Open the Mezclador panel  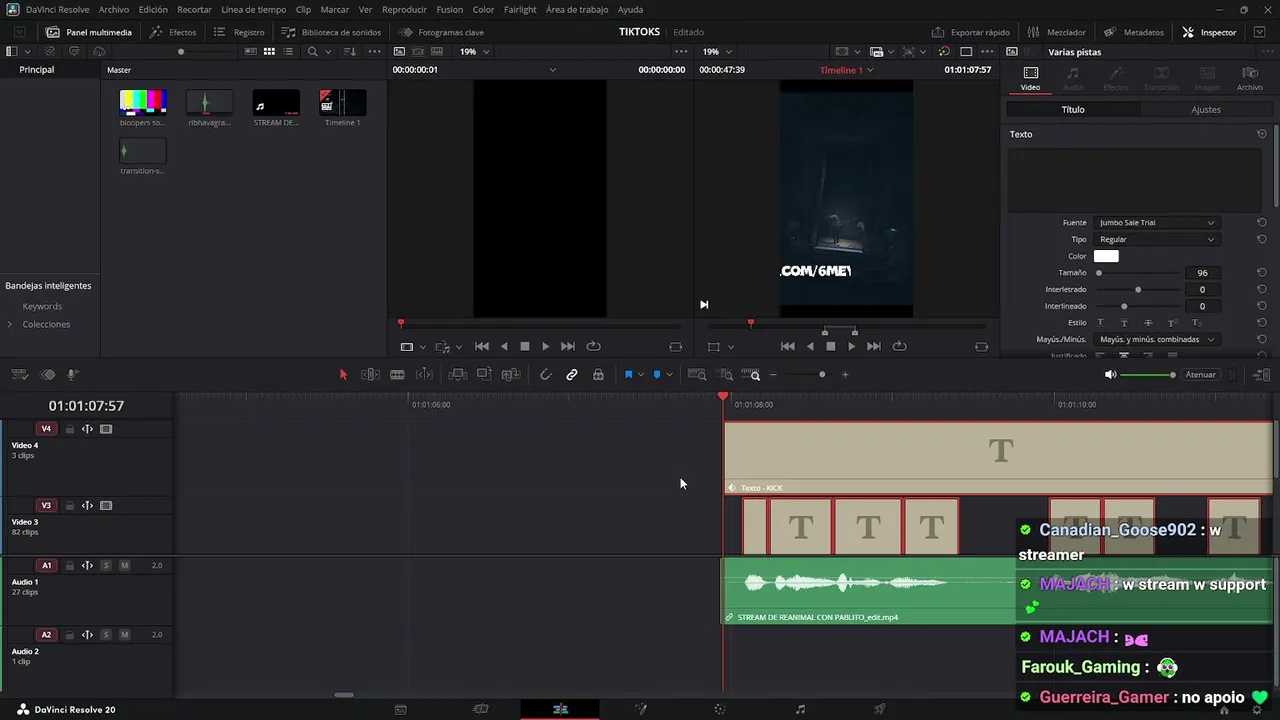(1056, 32)
